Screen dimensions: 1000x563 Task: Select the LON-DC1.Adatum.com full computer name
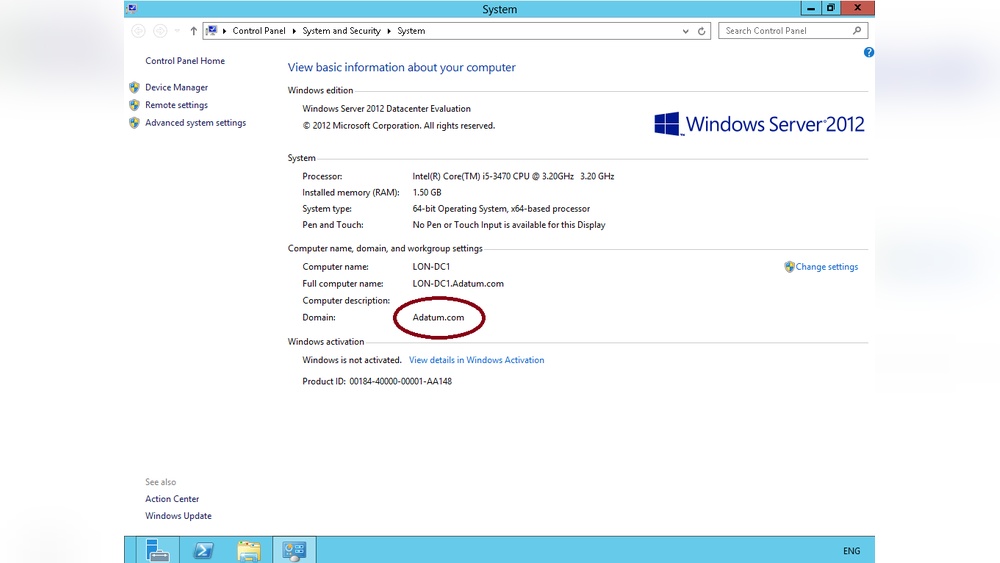tap(458, 284)
